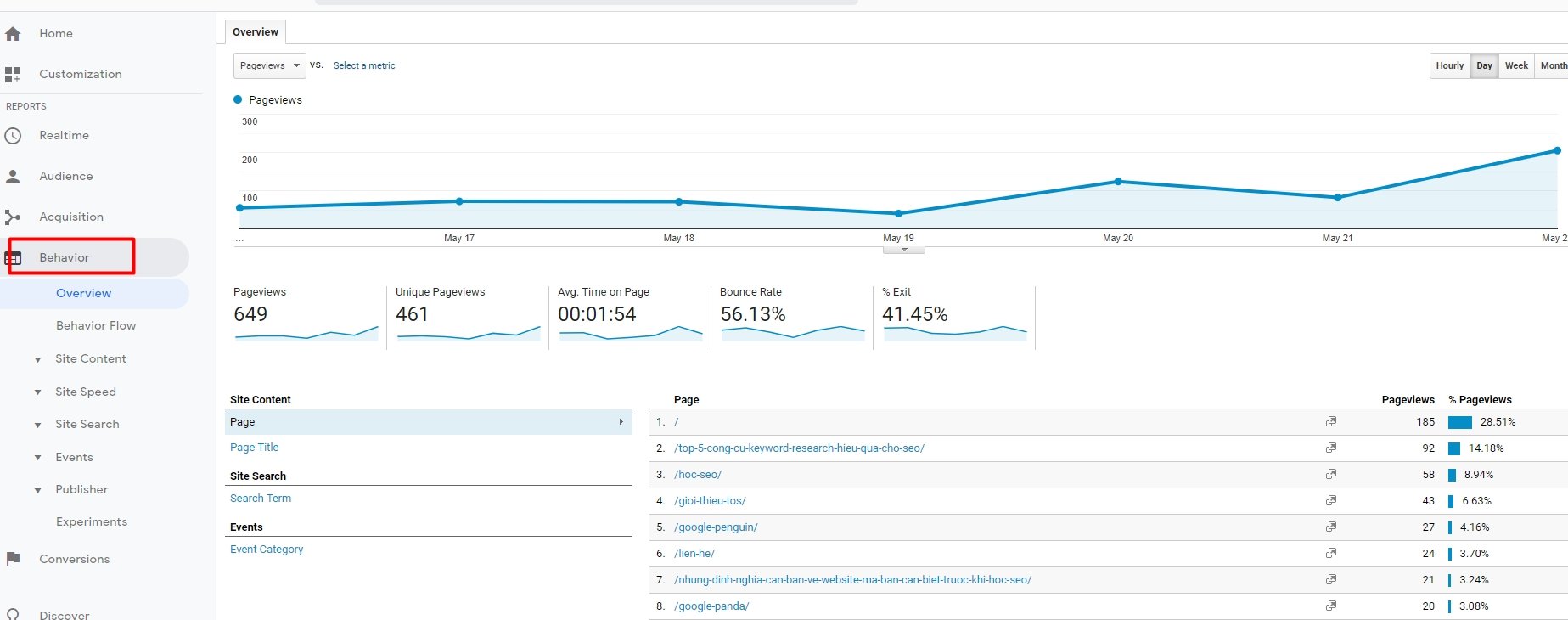Viewport: 1568px width, 620px height.
Task: Open the Behavior Flow report
Action: click(96, 325)
